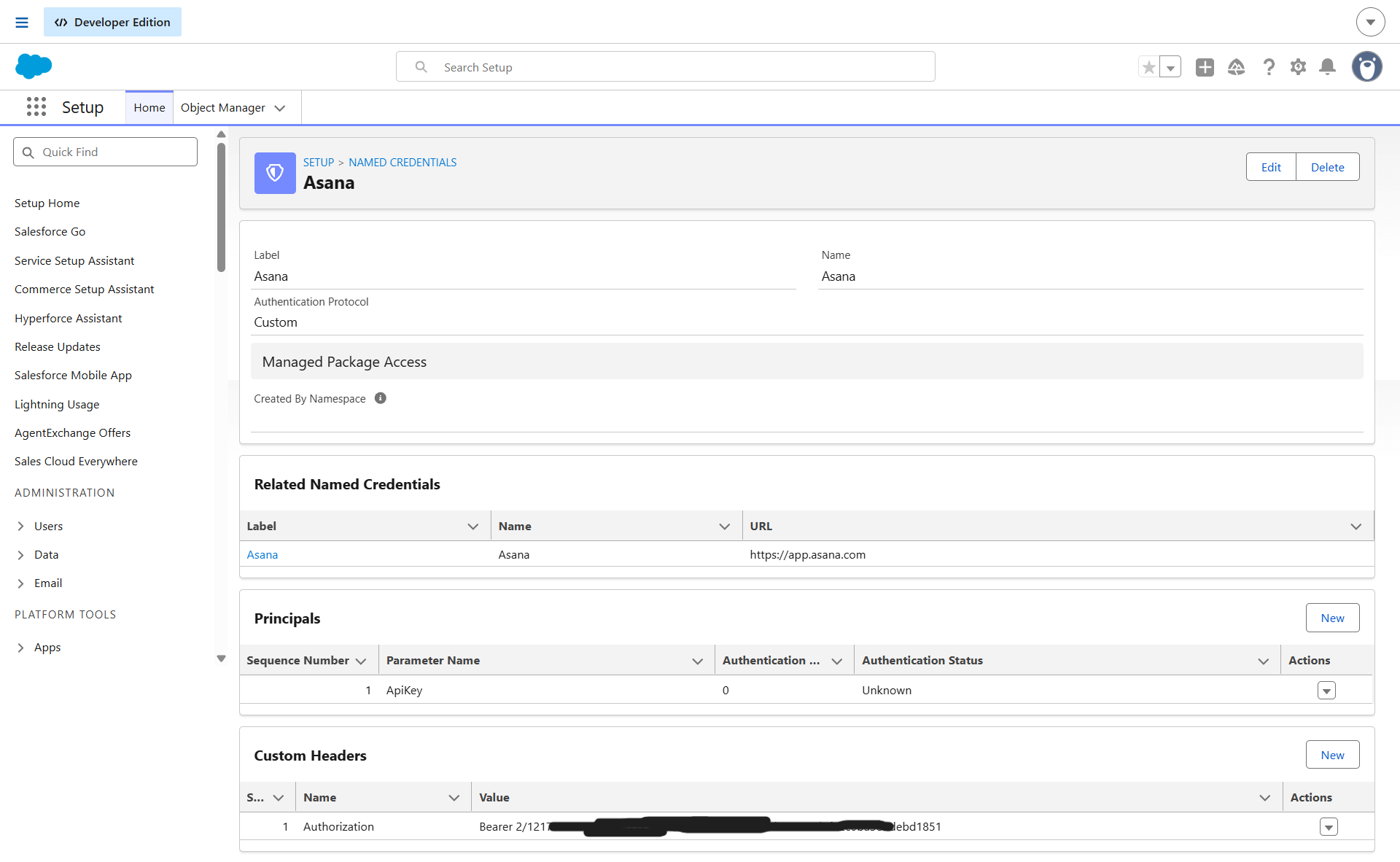Expand the Data tree node
This screenshot has height=862, width=1400.
[x=20, y=554]
